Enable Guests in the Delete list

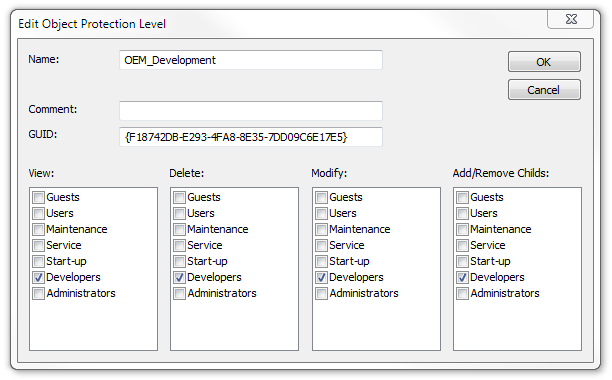point(180,197)
